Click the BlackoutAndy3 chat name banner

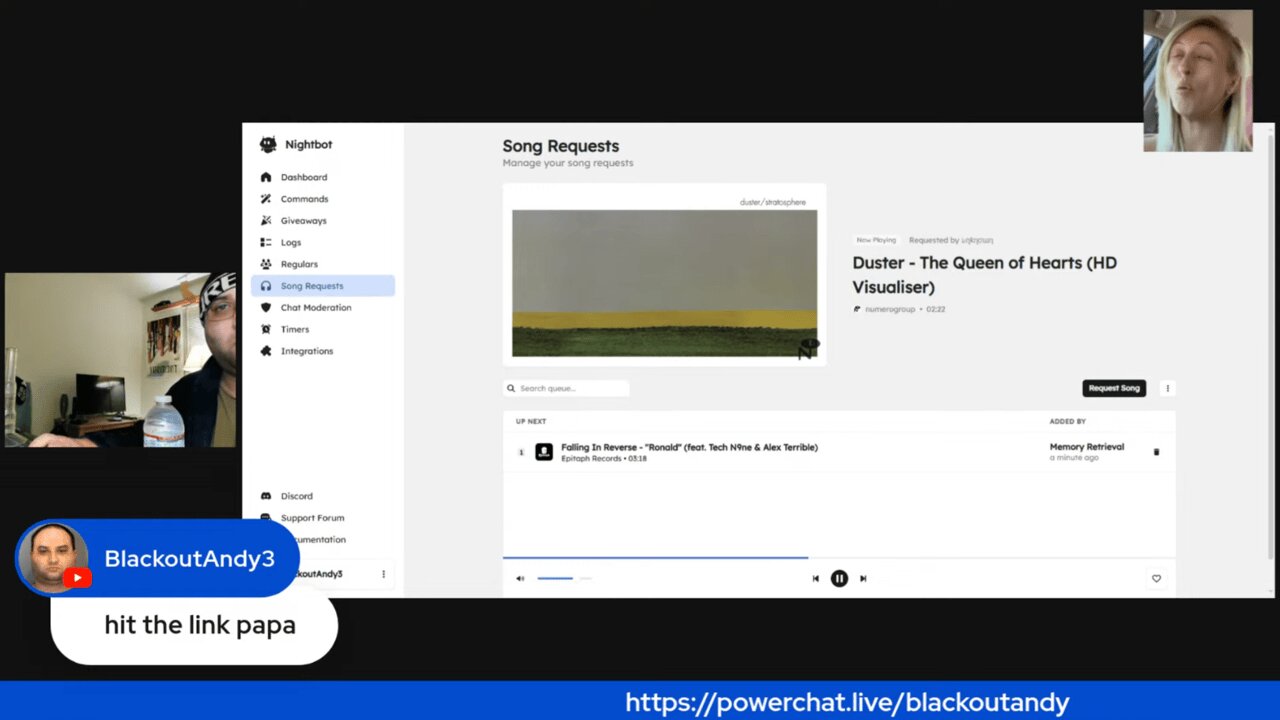click(190, 559)
